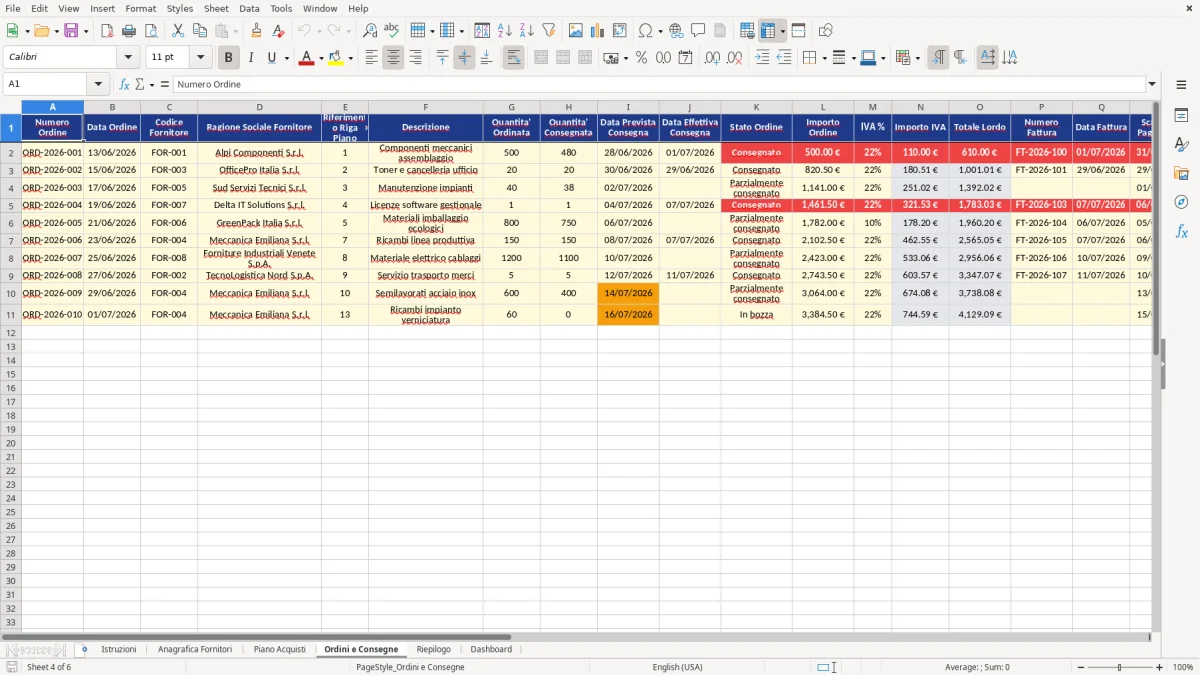The width and height of the screenshot is (1200, 675).
Task: Click the Copy icon
Action: [200, 31]
